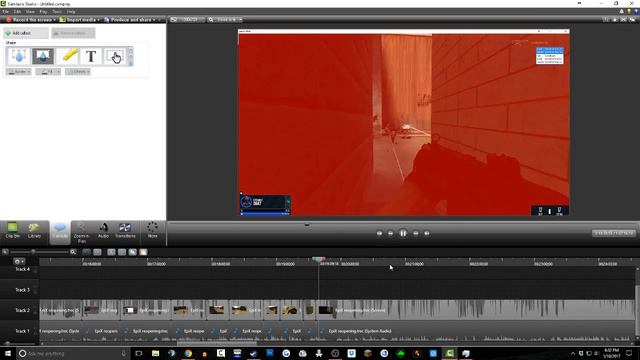Click the Undo icon on timeline toolbar

(x=87, y=252)
